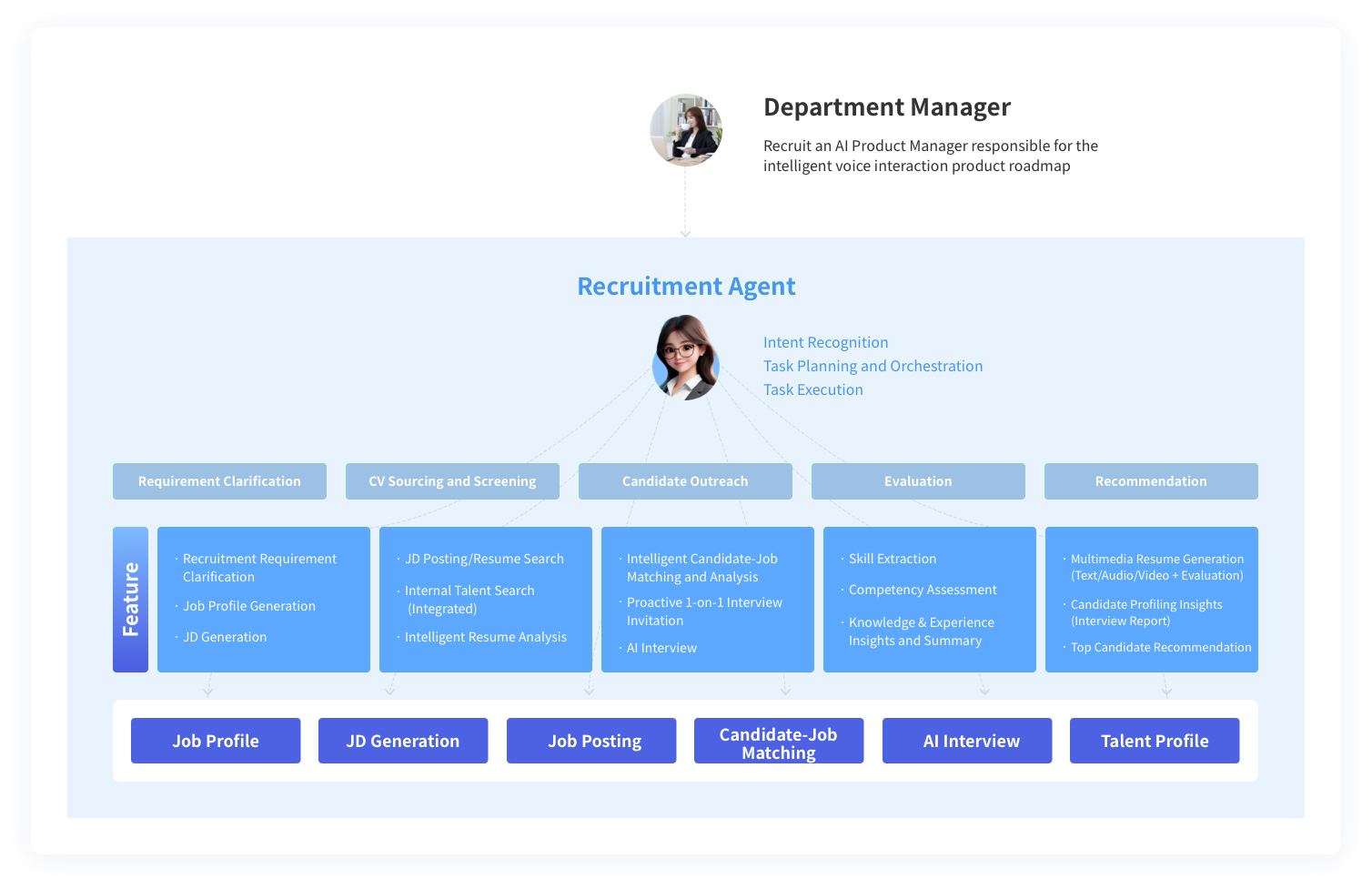Click the Recruitment Agent heading

click(686, 287)
